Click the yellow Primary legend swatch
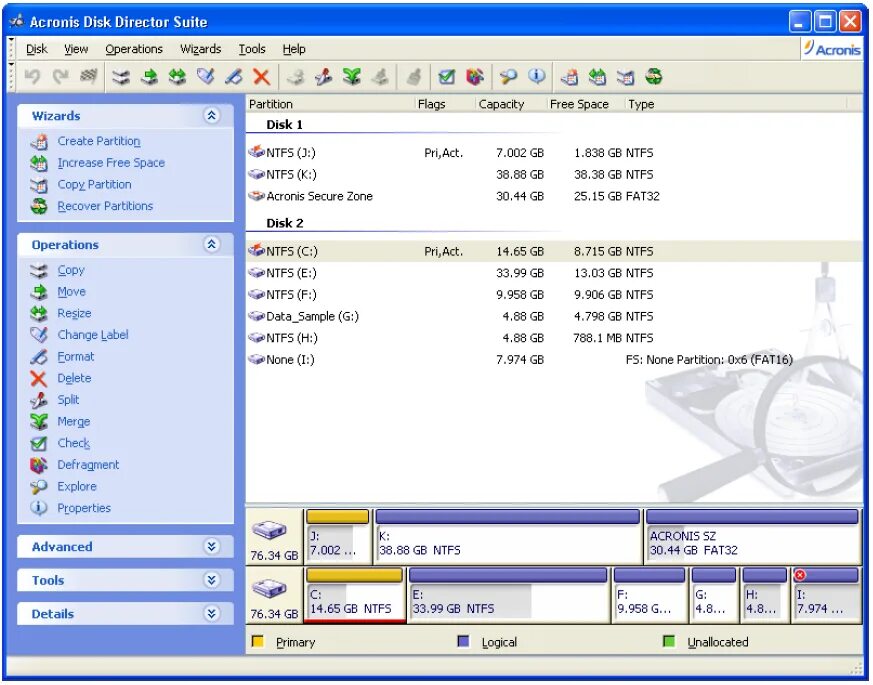Screen dimensions: 873x685 point(257,641)
